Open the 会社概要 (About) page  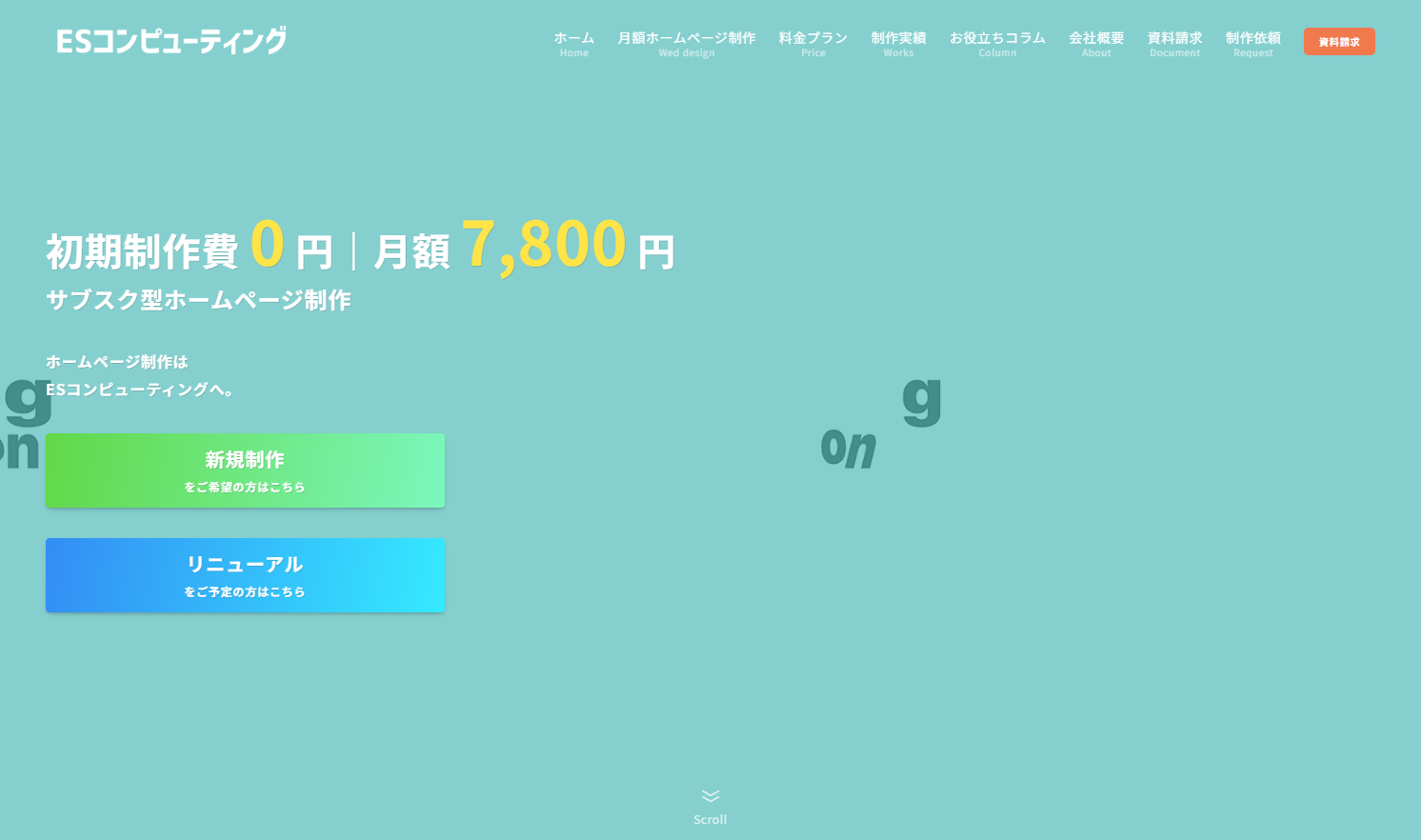(1095, 39)
